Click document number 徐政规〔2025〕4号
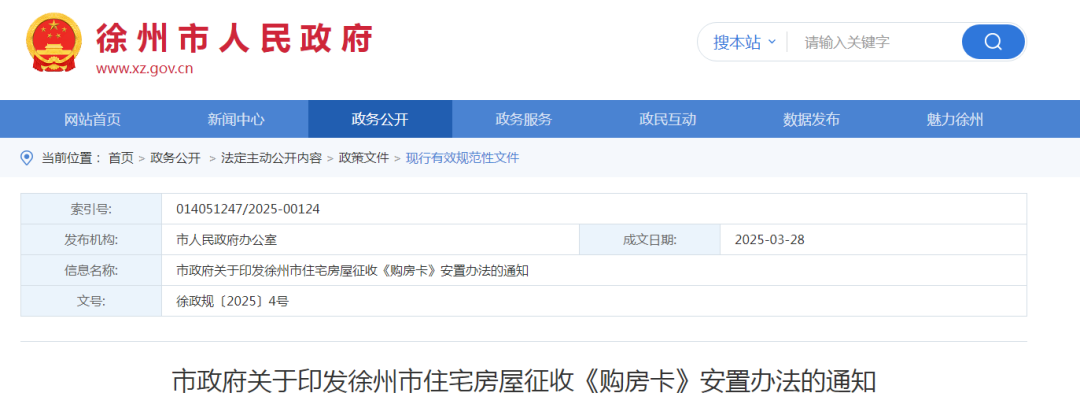The image size is (1080, 404). (x=232, y=301)
